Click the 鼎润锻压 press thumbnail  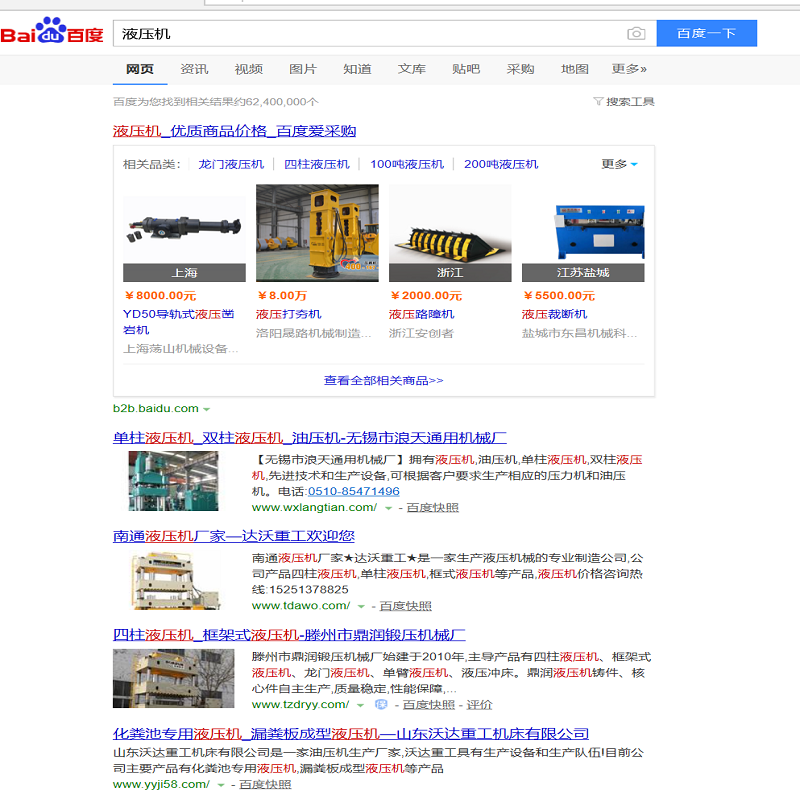pos(173,679)
